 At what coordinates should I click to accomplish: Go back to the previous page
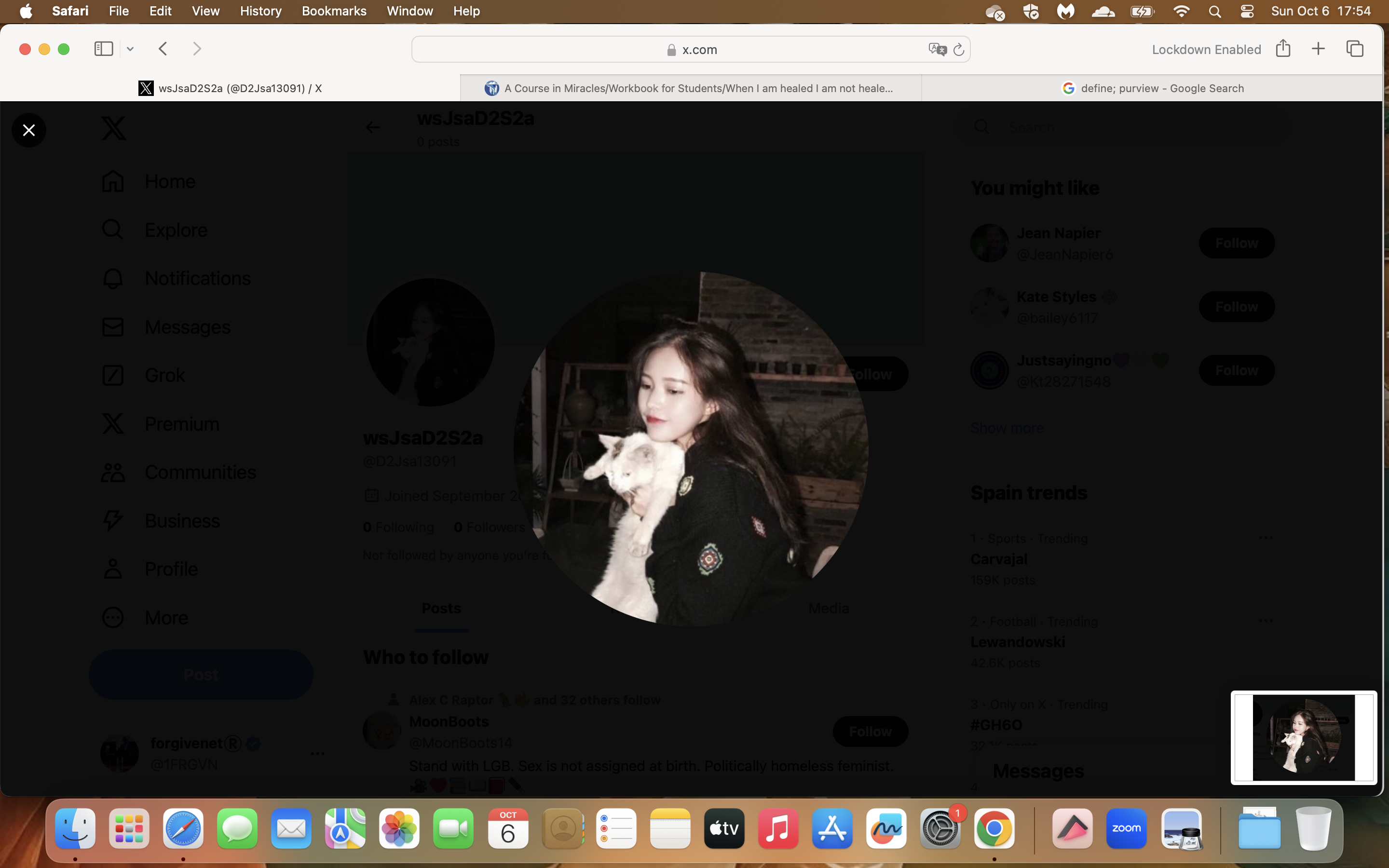point(163,49)
